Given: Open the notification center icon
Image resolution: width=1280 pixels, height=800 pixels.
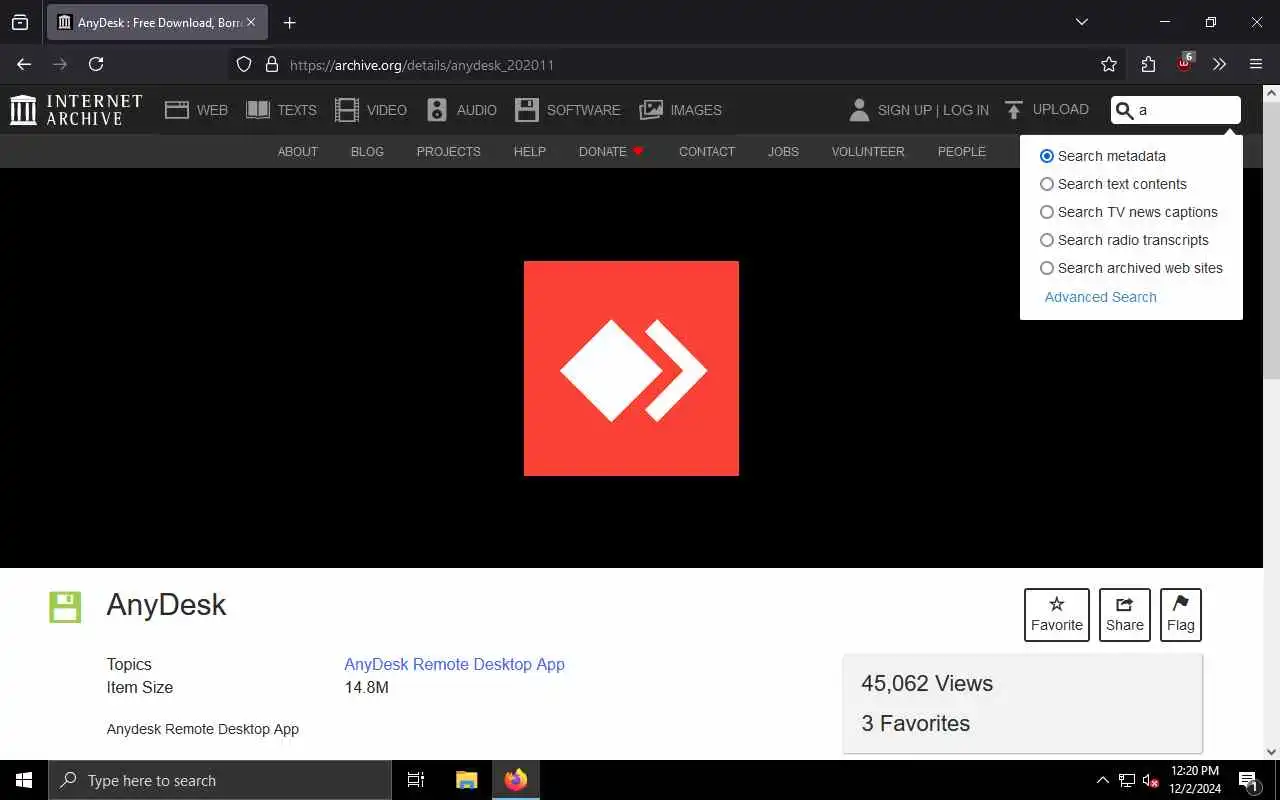Looking at the screenshot, I should [x=1248, y=780].
